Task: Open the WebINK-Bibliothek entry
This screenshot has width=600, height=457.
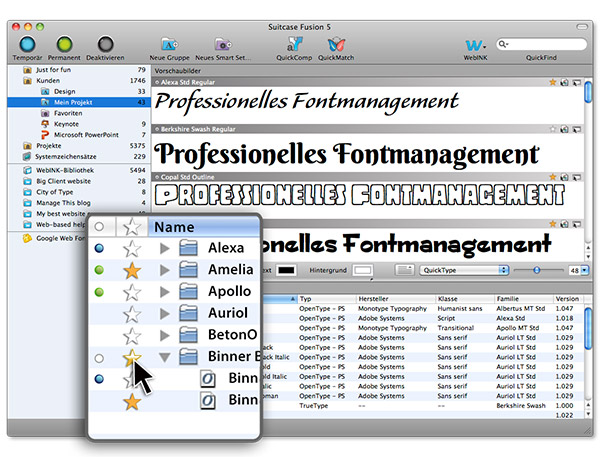Action: point(79,170)
